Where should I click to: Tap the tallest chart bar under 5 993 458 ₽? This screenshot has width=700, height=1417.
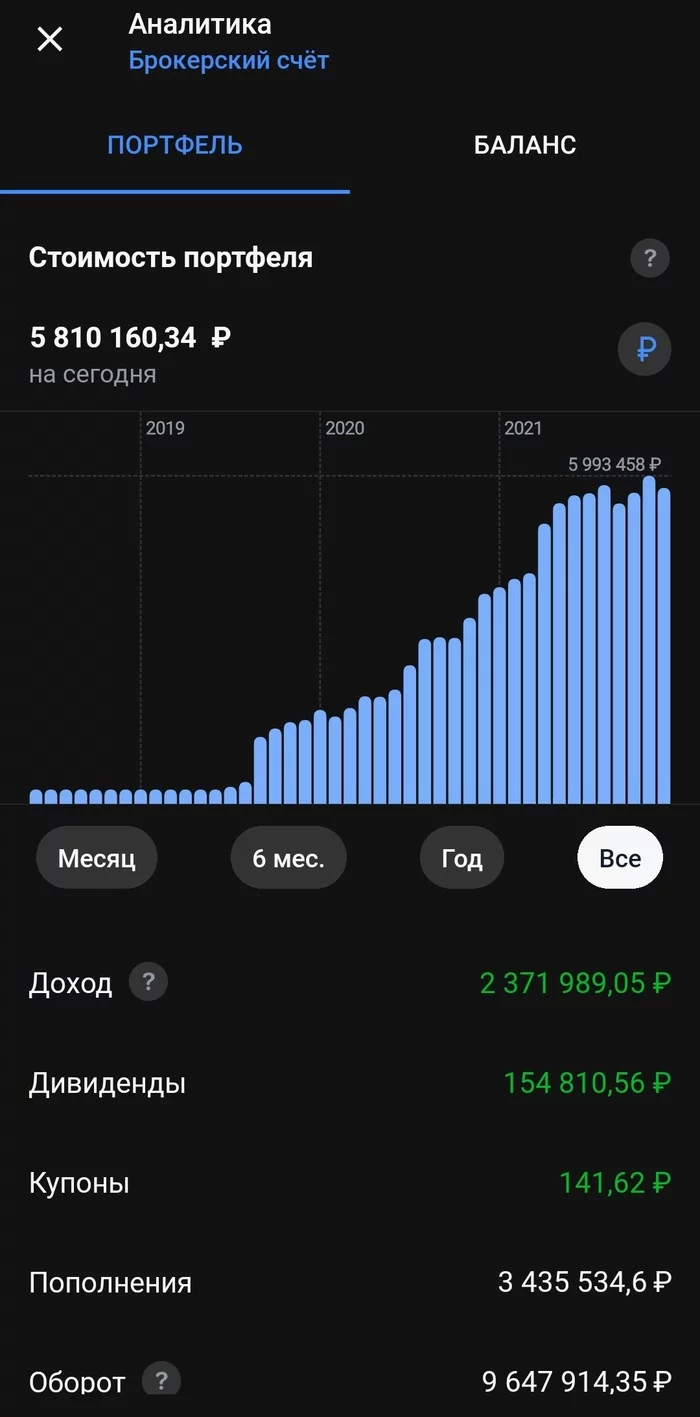click(x=649, y=639)
